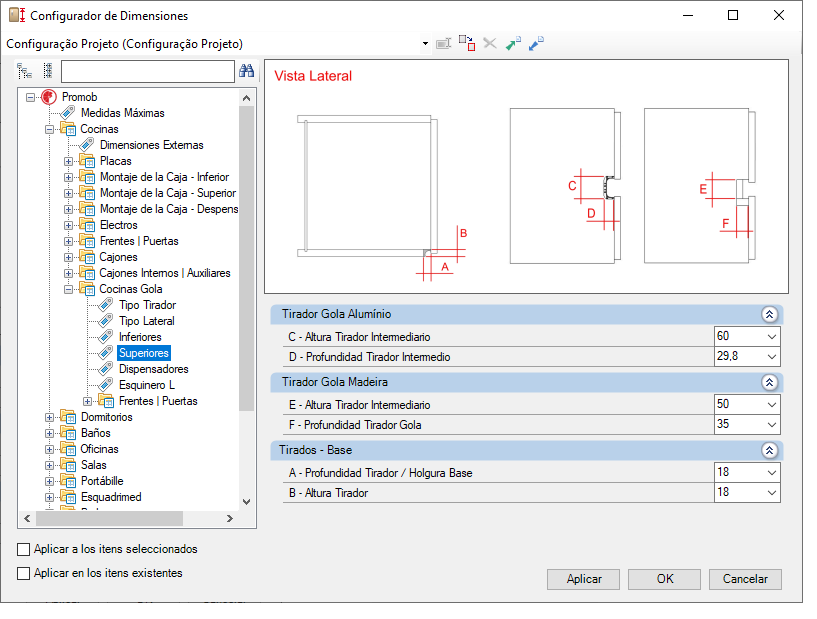Check Aplicar en los itens existentes
Viewport: 817px width, 619px height.
pos(23,573)
